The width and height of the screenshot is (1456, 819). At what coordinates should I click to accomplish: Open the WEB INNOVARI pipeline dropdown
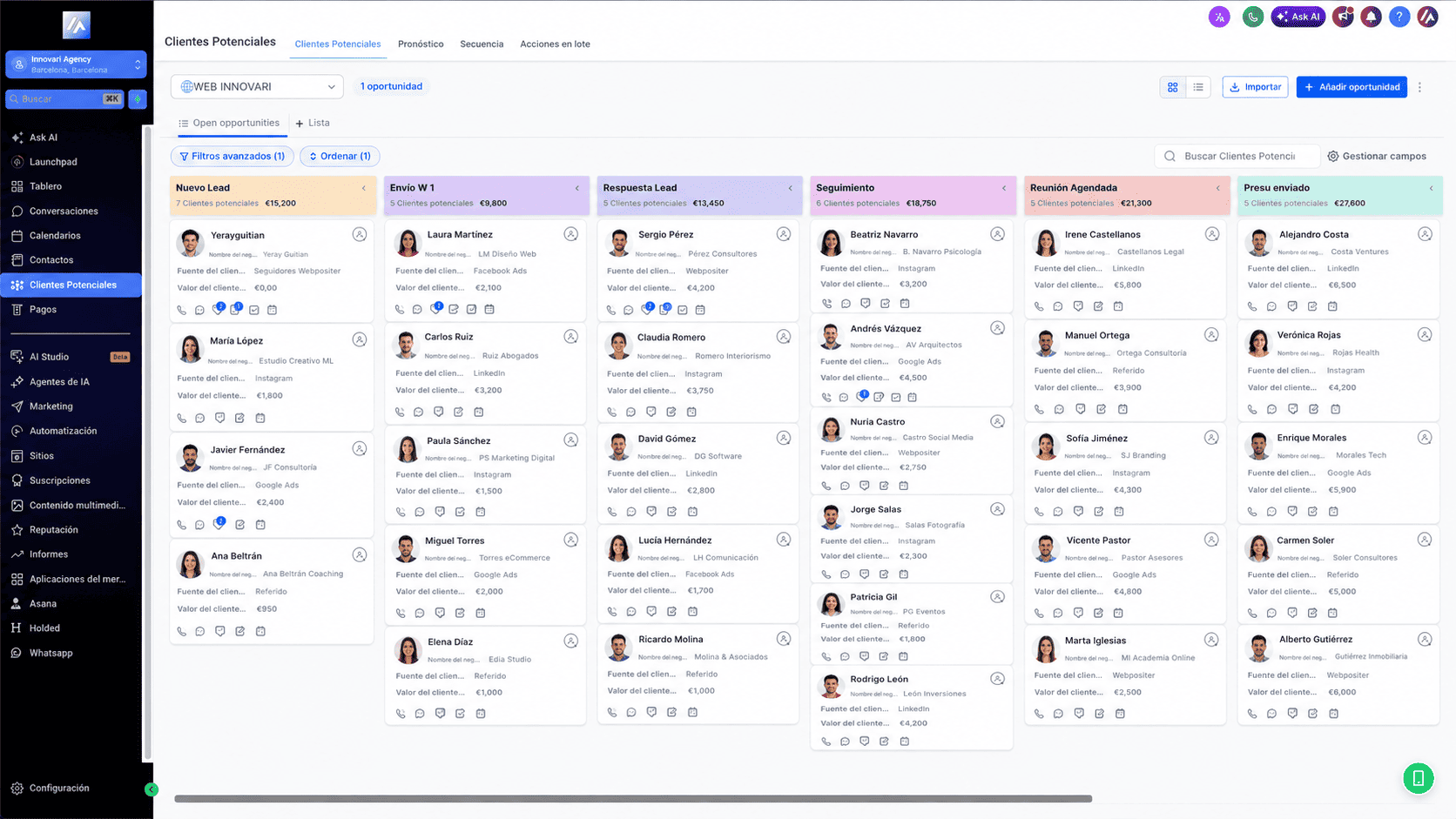coord(257,86)
